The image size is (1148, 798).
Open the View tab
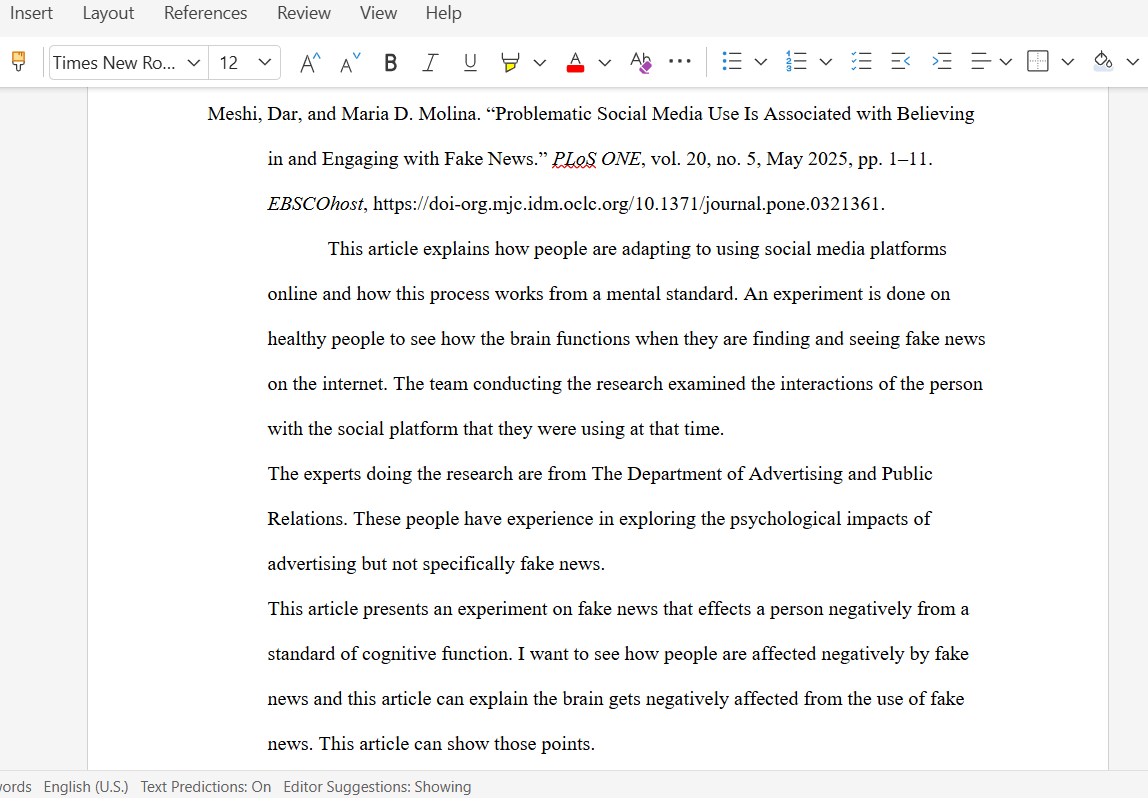click(x=379, y=13)
